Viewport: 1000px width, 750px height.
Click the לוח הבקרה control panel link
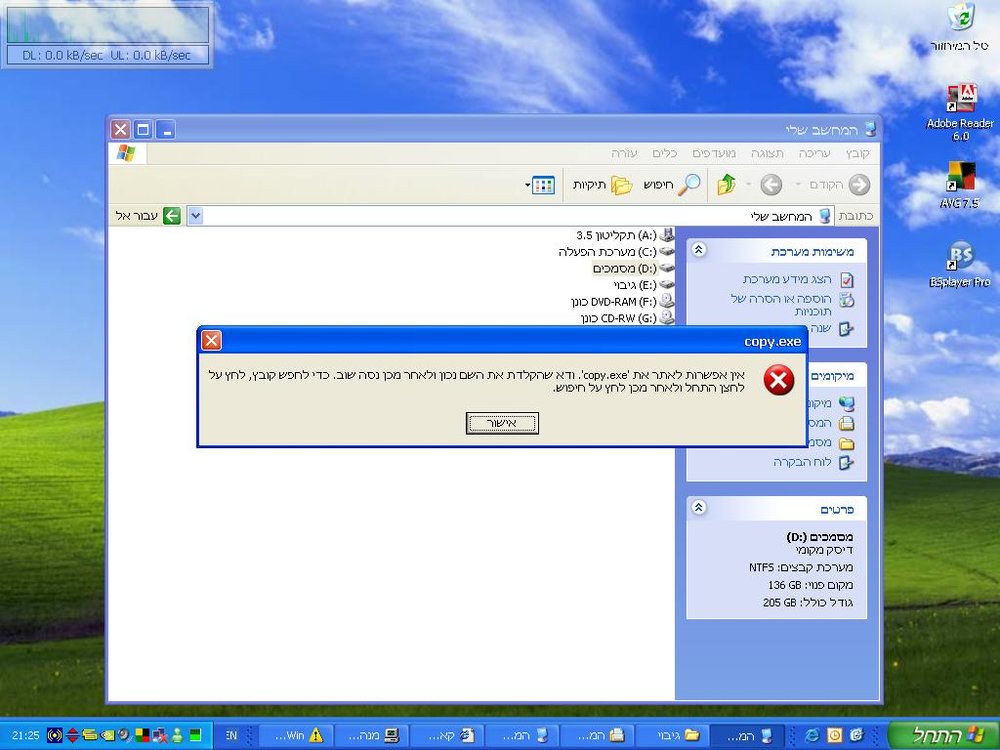802,462
